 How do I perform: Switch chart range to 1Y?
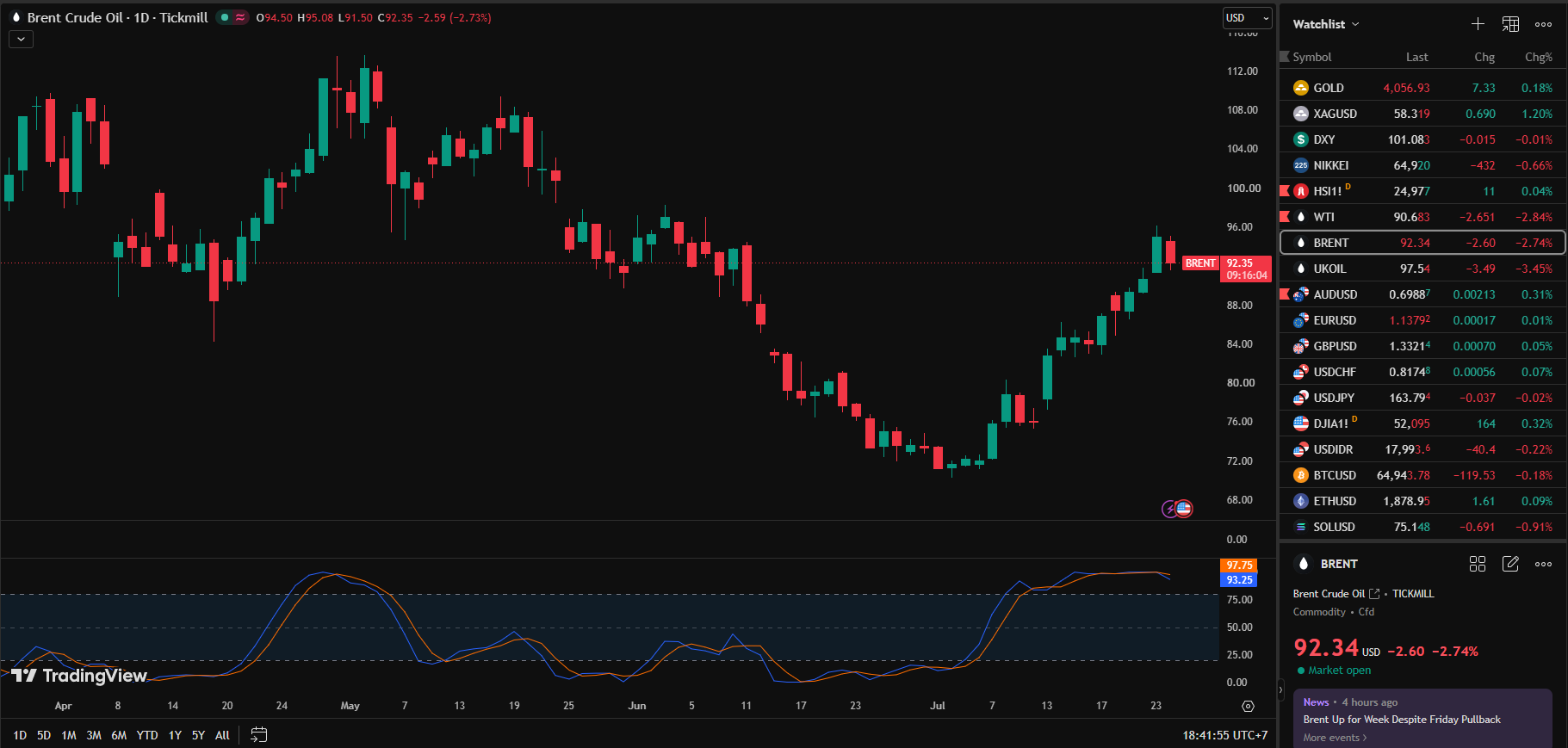click(175, 735)
